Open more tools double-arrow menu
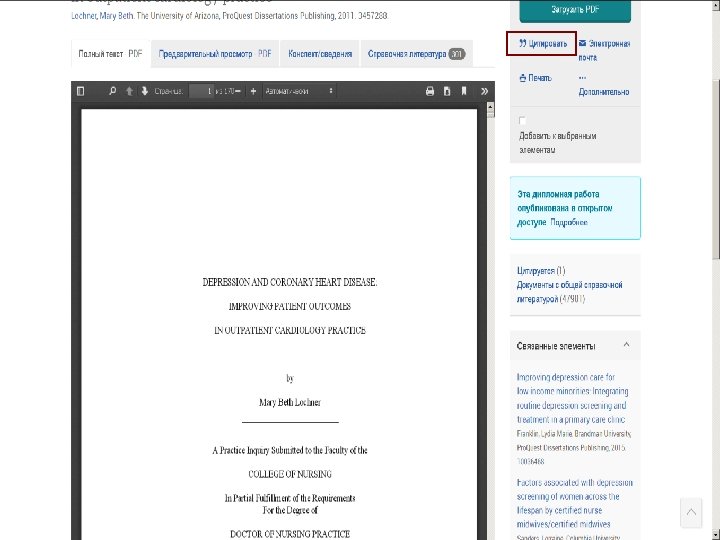The image size is (720, 540). click(x=484, y=91)
